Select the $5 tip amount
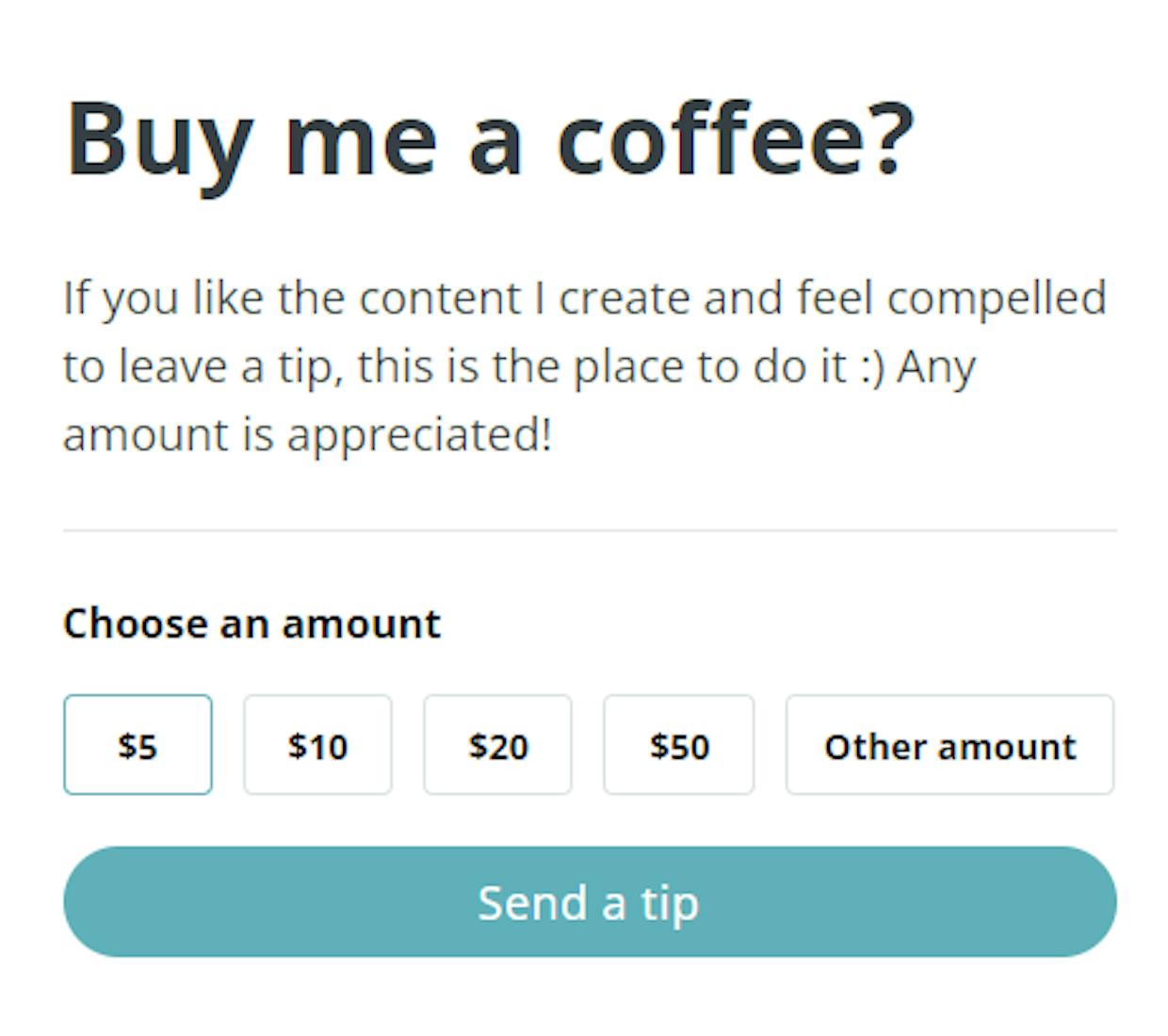Screen dimensions: 1168x1036 click(x=138, y=745)
